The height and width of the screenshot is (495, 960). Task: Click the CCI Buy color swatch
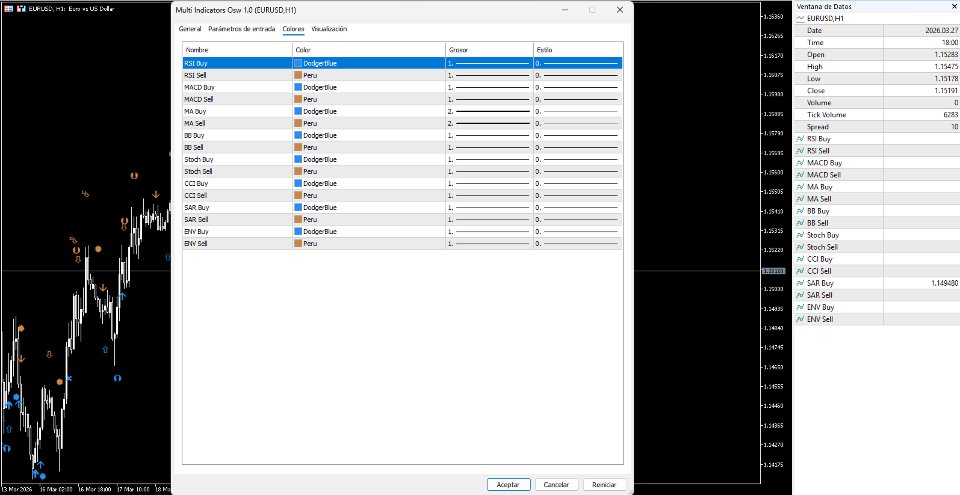[298, 183]
